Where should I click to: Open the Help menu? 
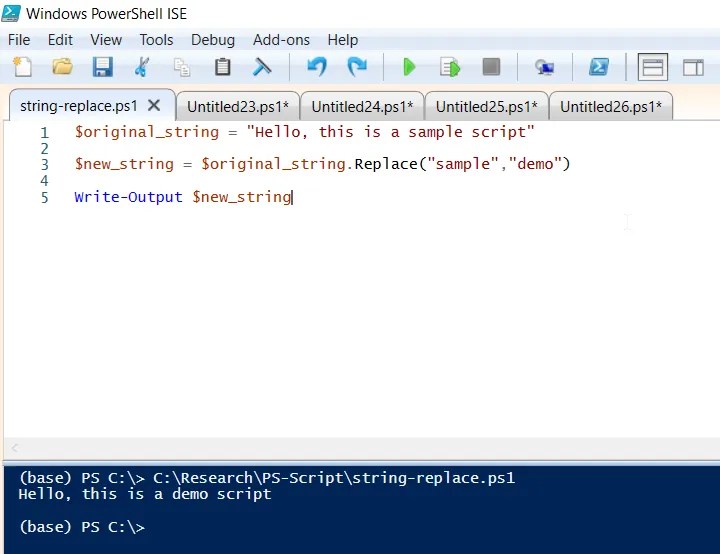tap(343, 40)
